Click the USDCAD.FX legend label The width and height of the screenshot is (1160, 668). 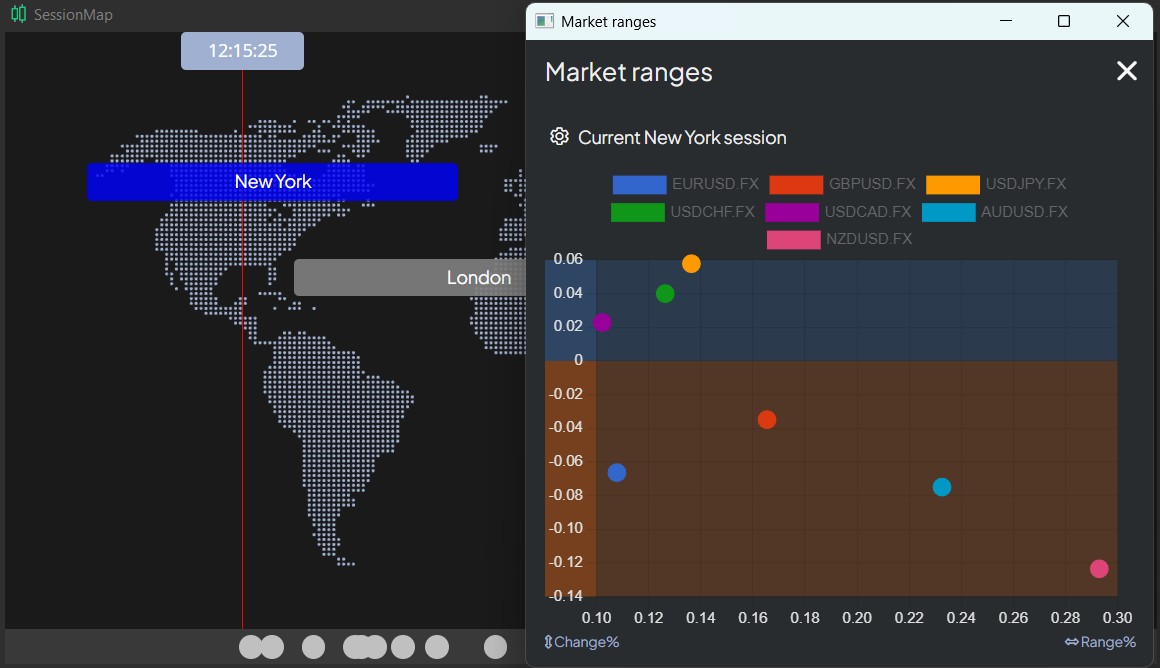pyautogui.click(x=868, y=212)
